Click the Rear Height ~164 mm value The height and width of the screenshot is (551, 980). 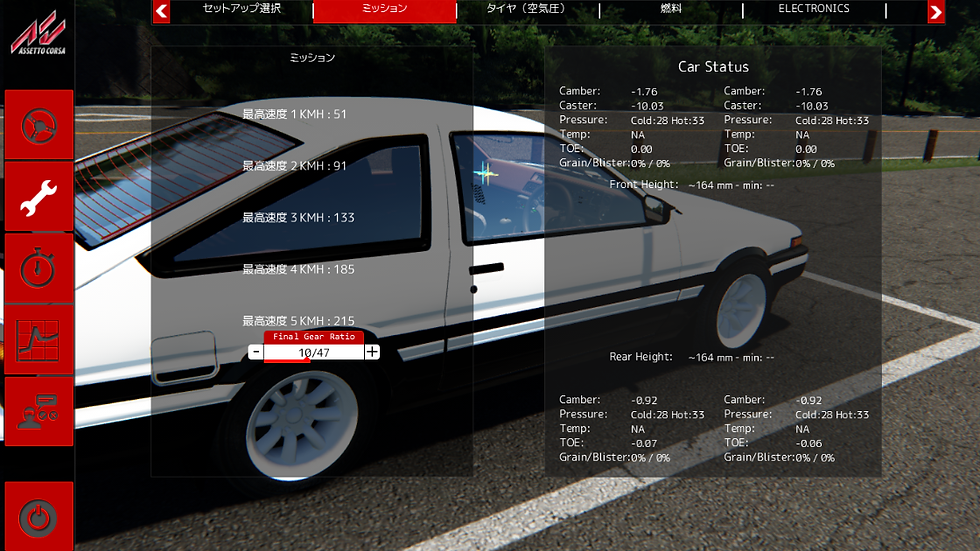731,358
